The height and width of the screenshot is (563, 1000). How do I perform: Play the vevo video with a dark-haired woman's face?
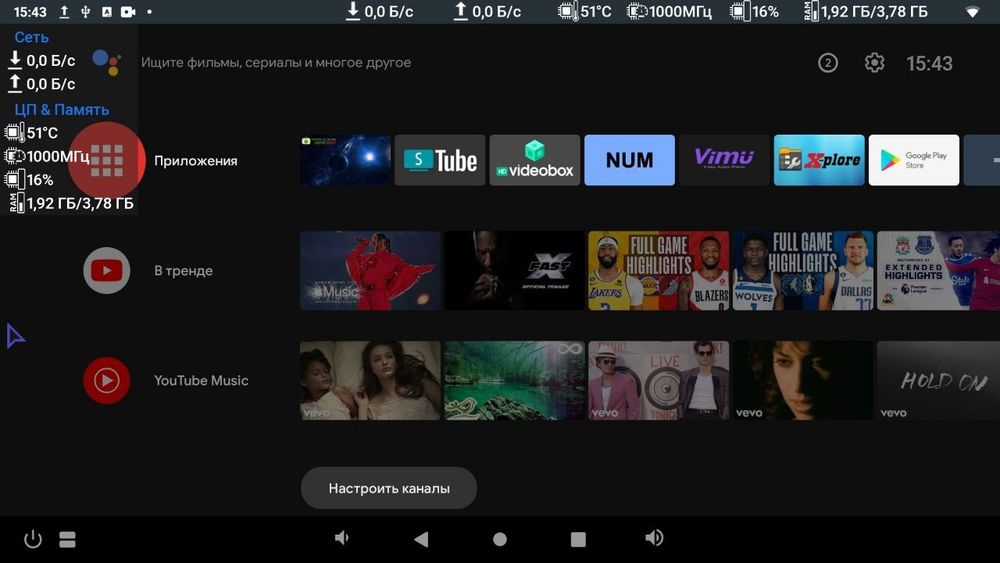[803, 381]
